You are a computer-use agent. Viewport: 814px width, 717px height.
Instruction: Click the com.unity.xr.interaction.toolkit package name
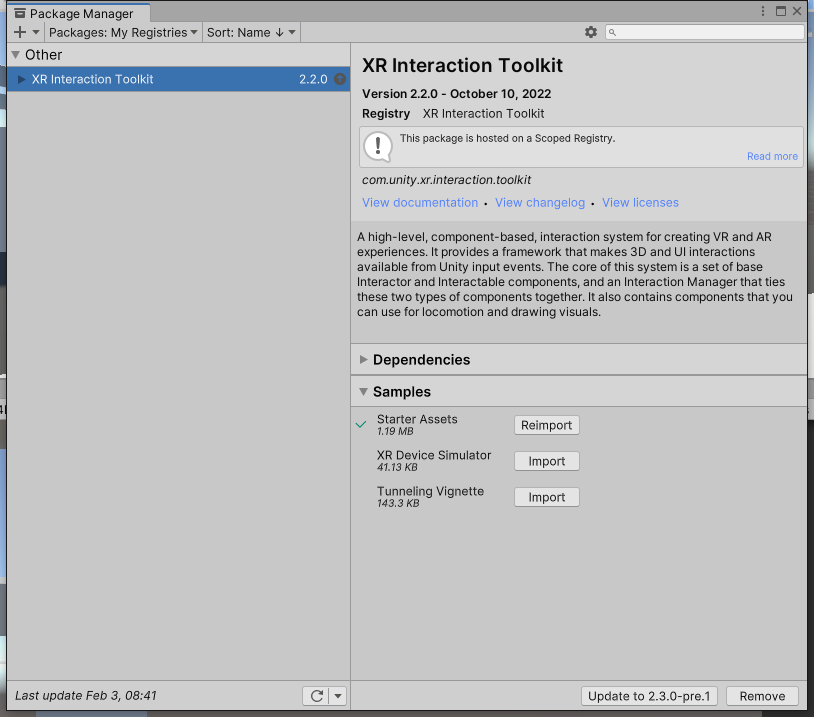point(446,180)
